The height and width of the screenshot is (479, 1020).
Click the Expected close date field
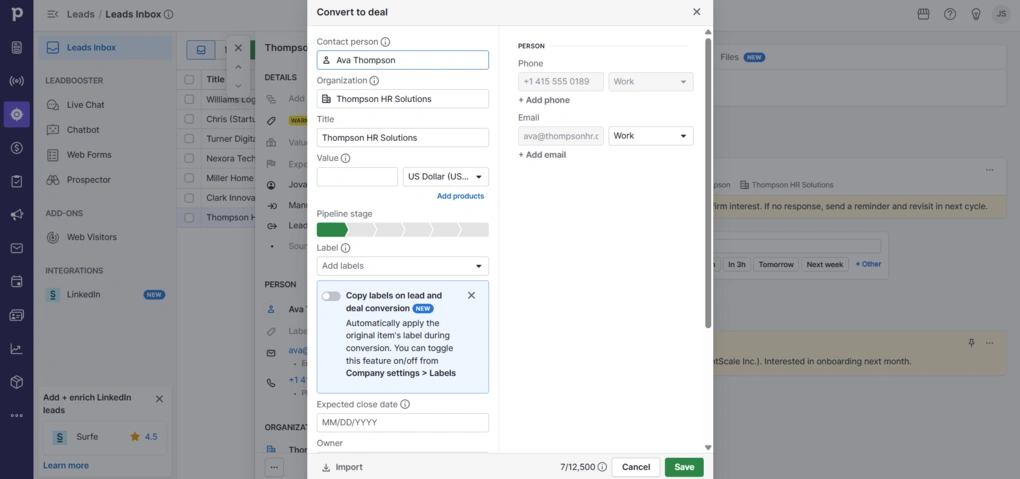tap(403, 422)
